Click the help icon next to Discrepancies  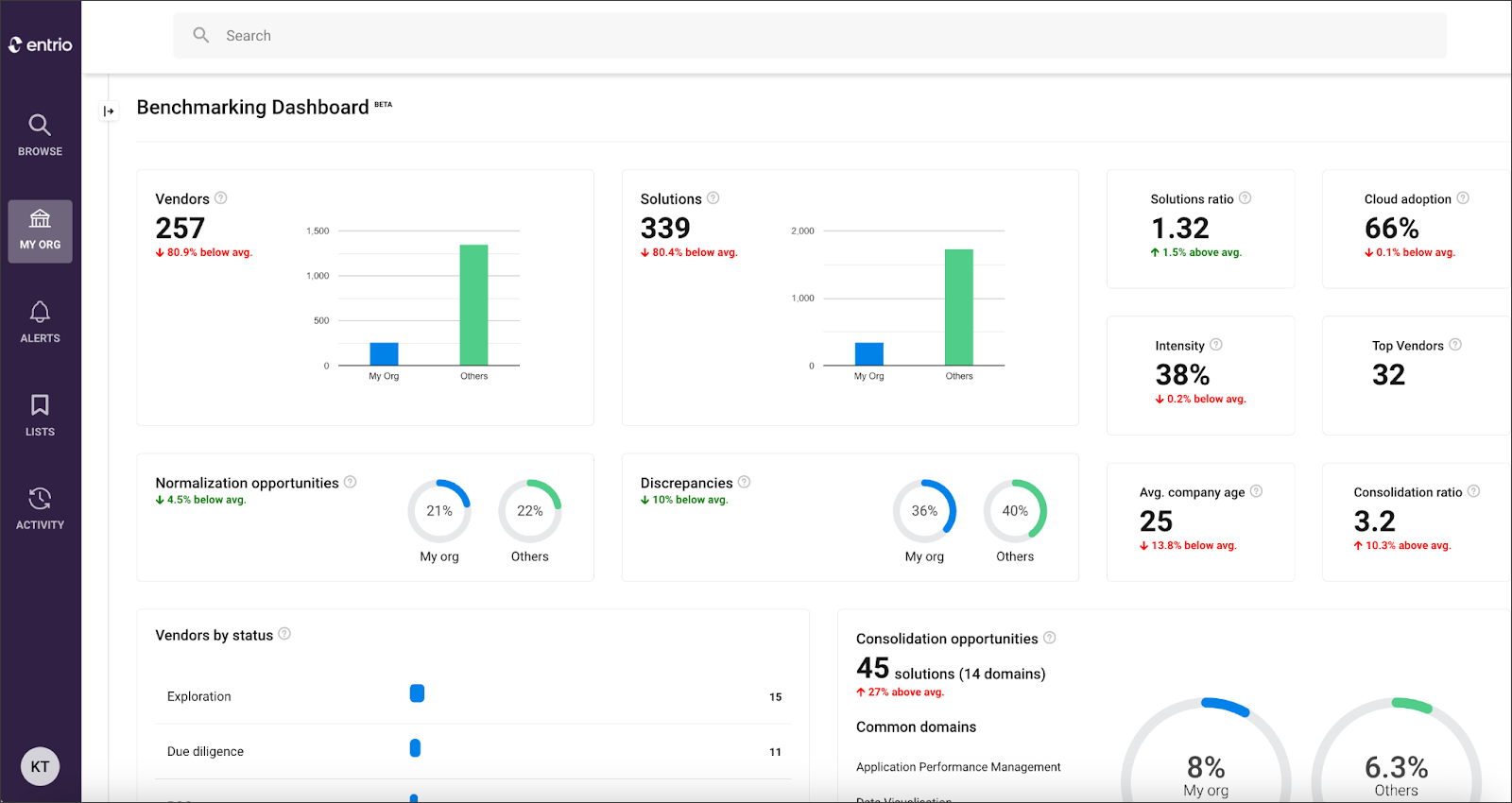tap(745, 482)
